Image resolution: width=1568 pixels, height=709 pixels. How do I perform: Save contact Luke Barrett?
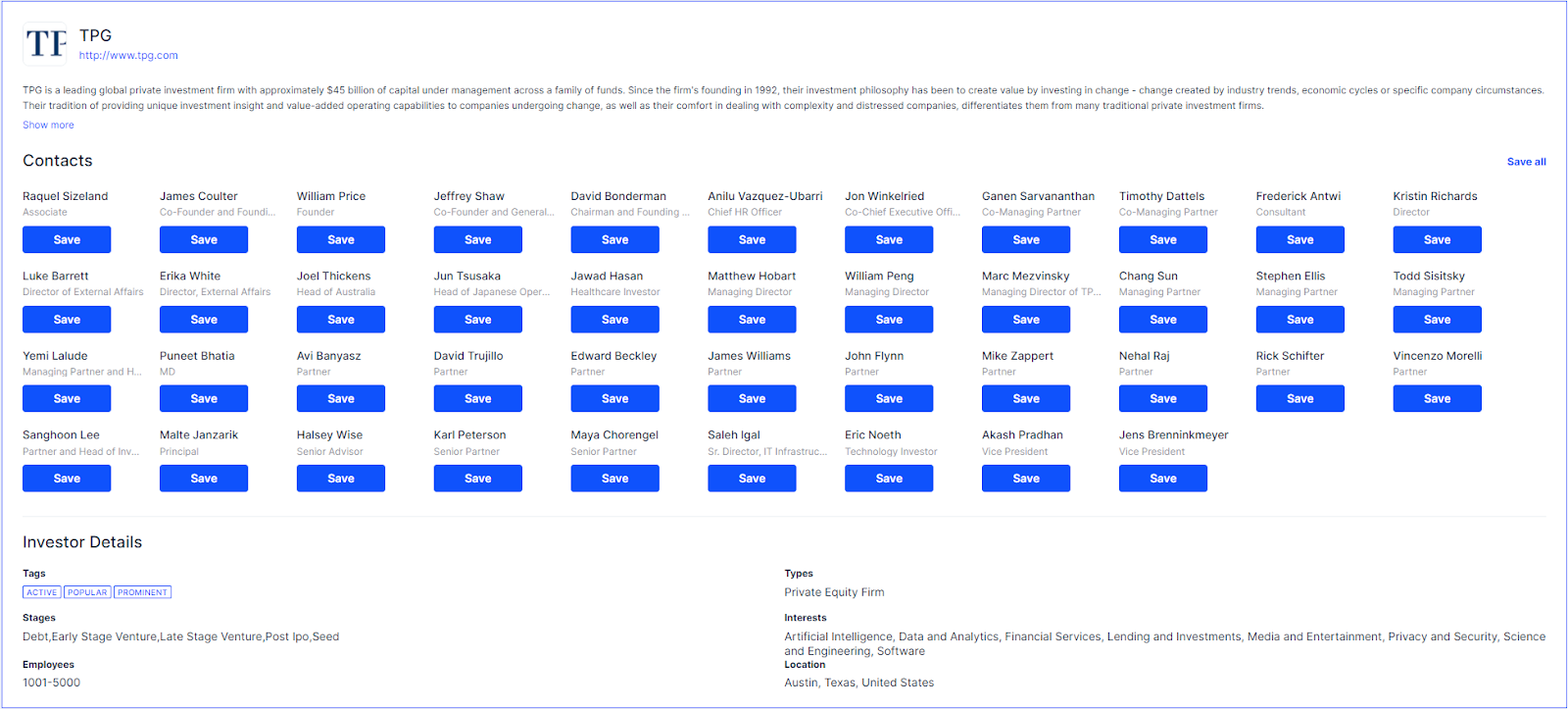pyautogui.click(x=67, y=320)
